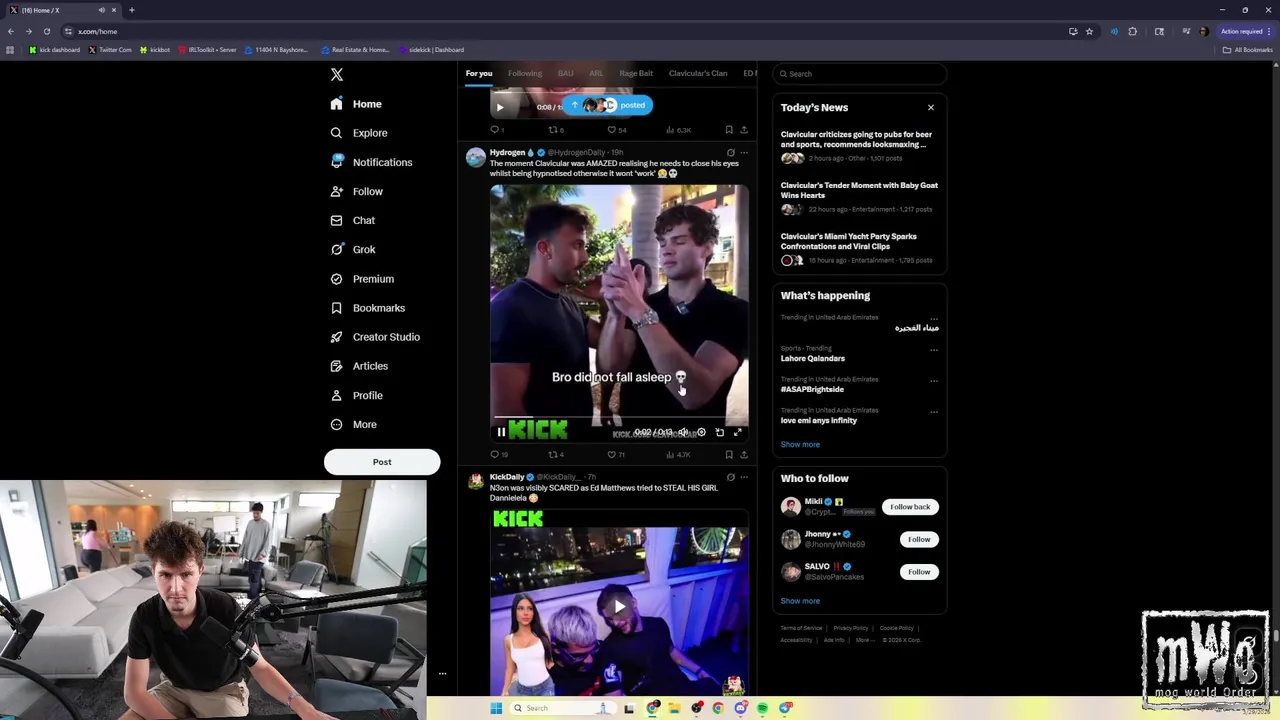Screen dimensions: 1280x720
Task: Show more in What's happening
Action: (800, 444)
